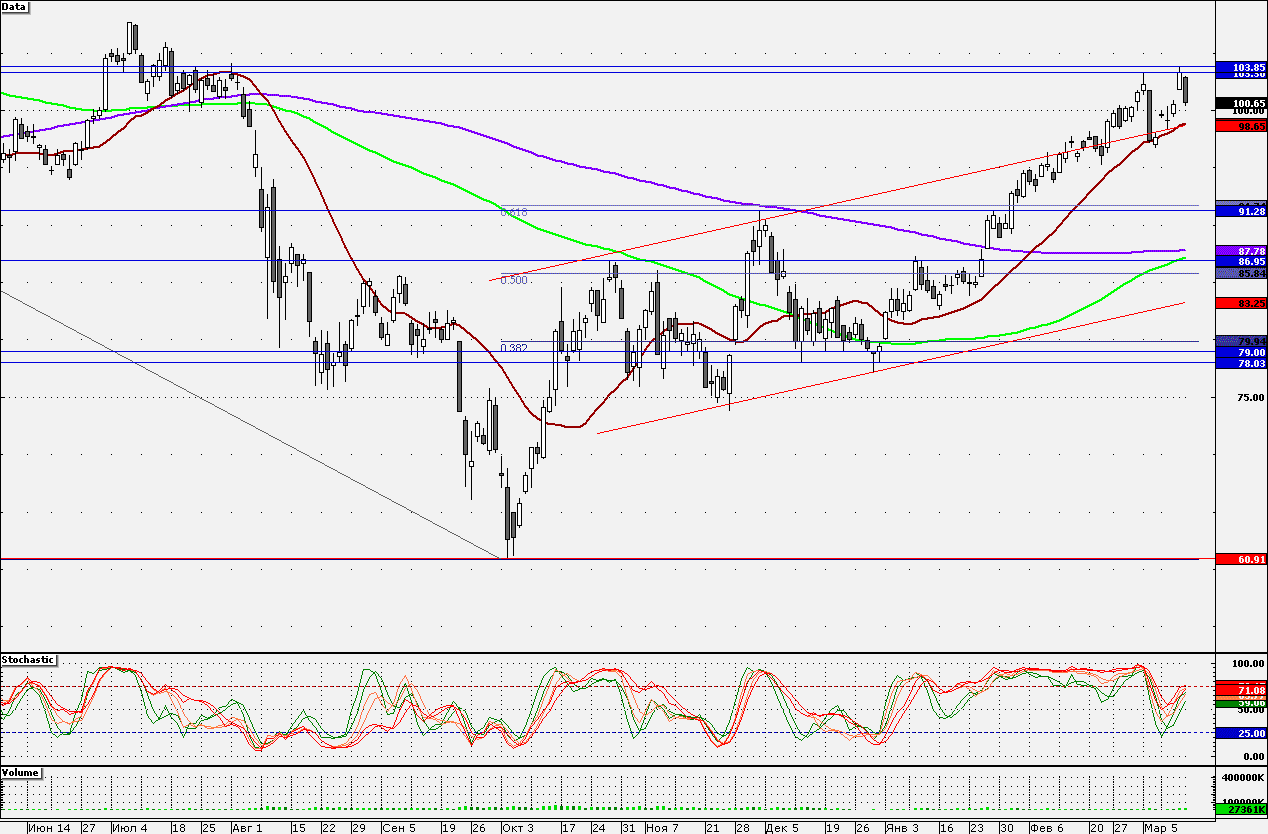
Task: Select the Янв 3 date axis label
Action: (x=902, y=828)
